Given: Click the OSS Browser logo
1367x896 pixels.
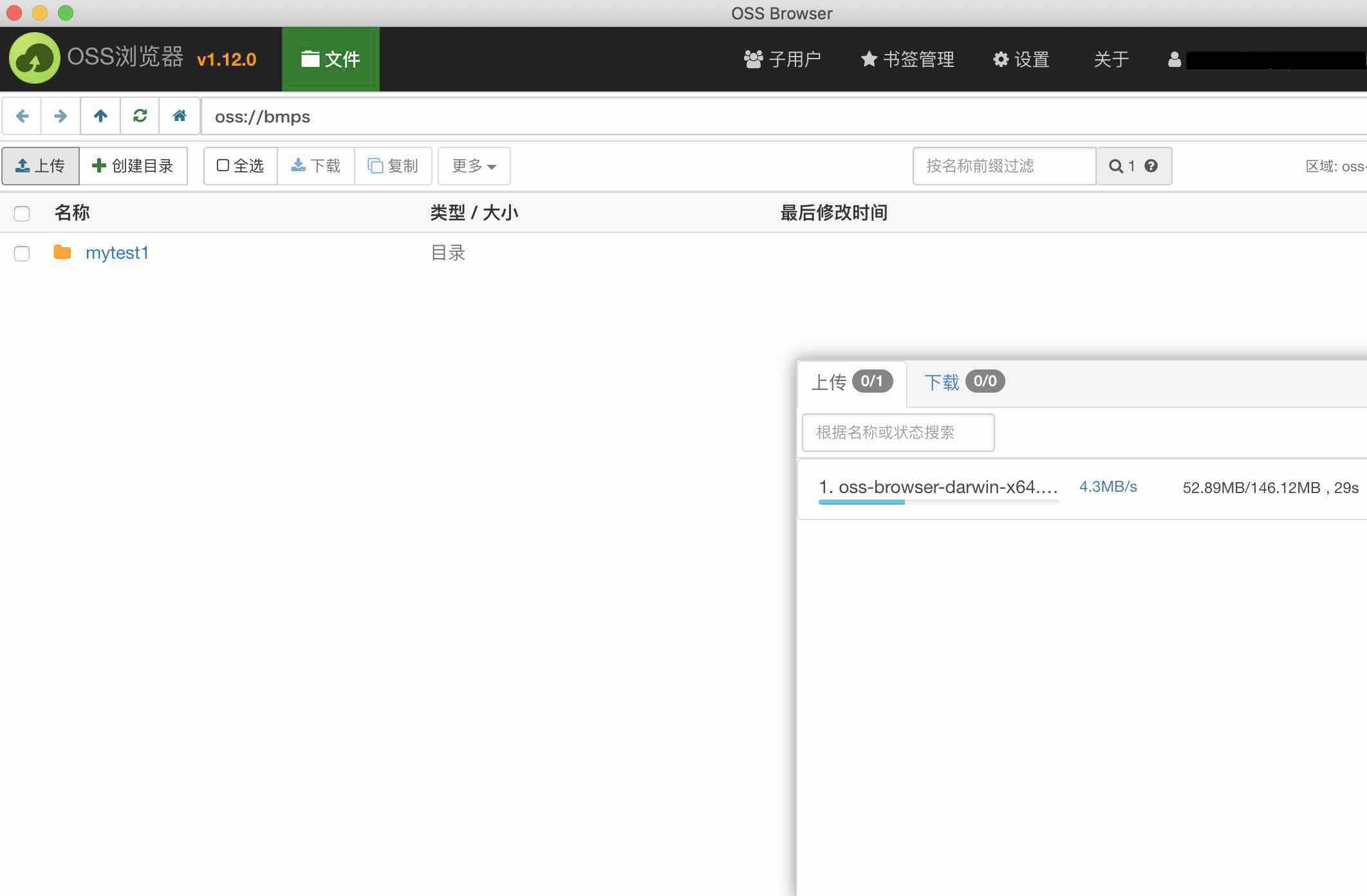Looking at the screenshot, I should click(x=35, y=58).
